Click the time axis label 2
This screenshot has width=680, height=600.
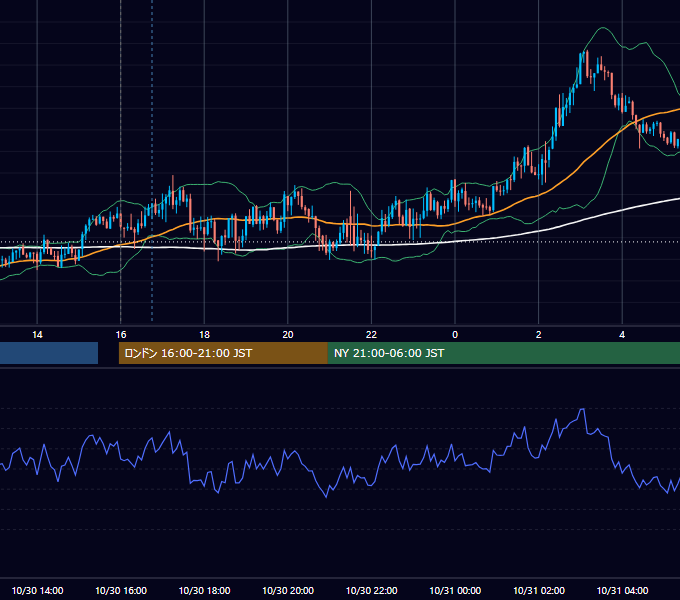coord(538,335)
